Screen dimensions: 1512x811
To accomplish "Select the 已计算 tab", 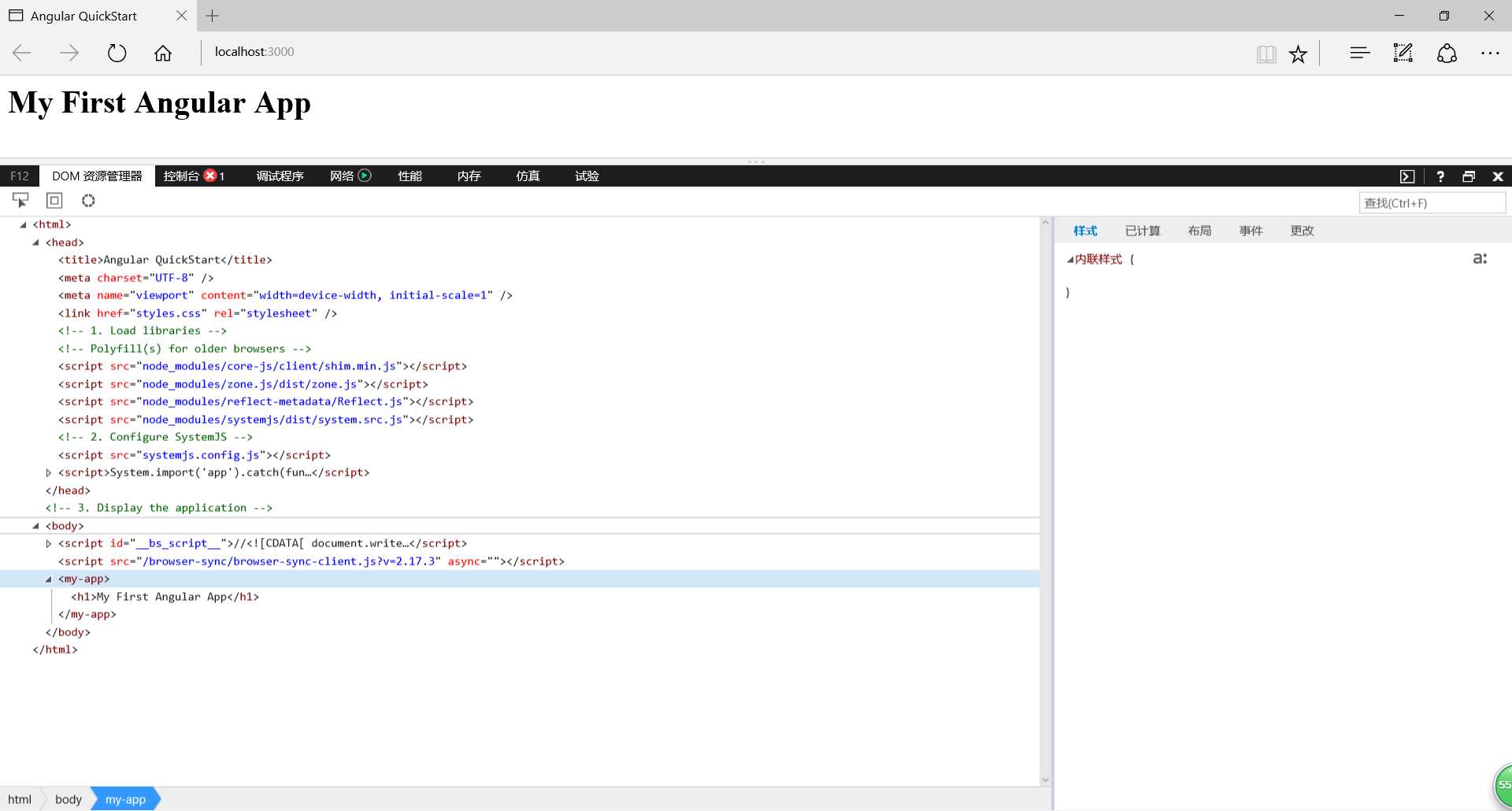I will [1143, 231].
